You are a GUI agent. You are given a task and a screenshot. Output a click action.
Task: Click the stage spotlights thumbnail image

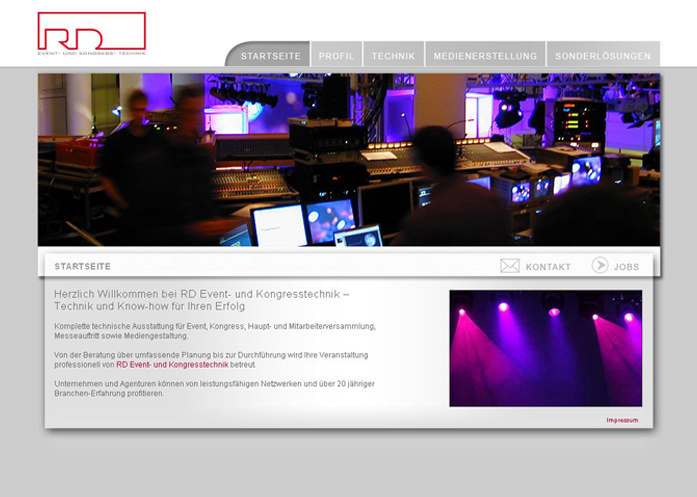pos(545,348)
